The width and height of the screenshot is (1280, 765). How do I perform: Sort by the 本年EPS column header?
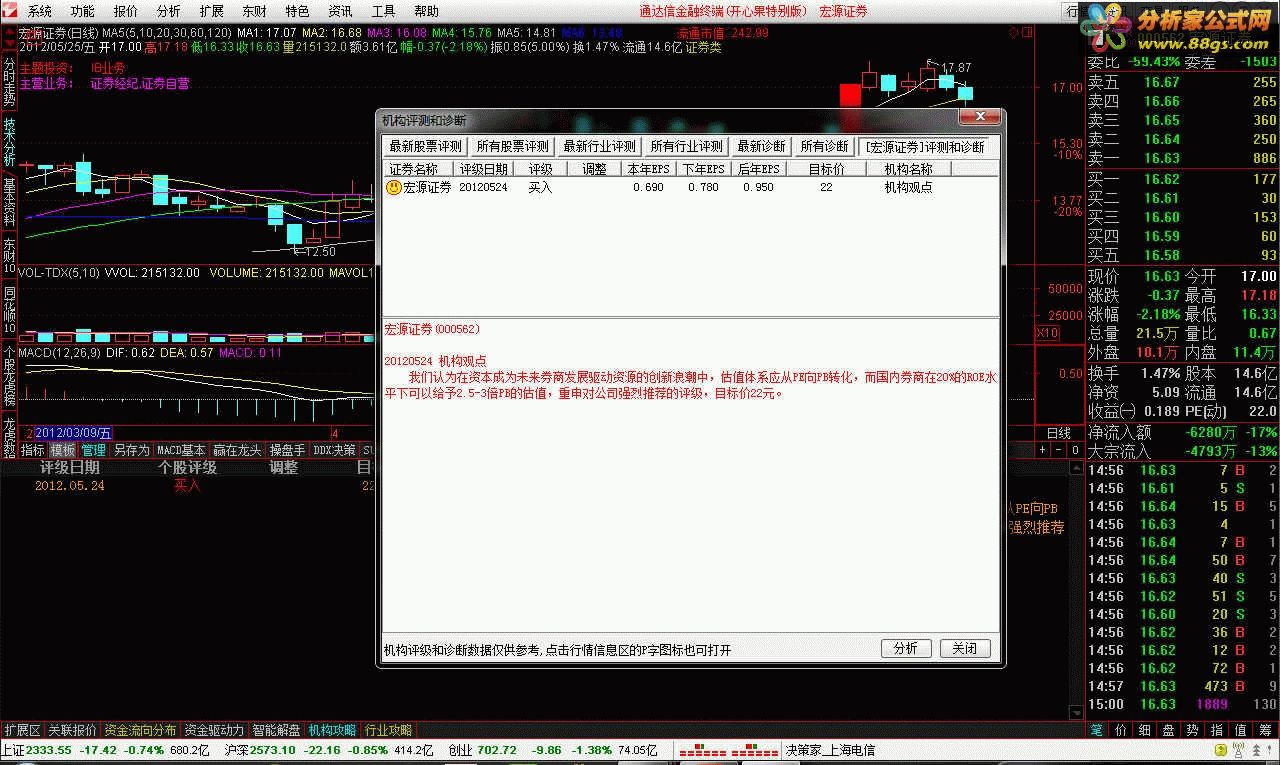[649, 169]
